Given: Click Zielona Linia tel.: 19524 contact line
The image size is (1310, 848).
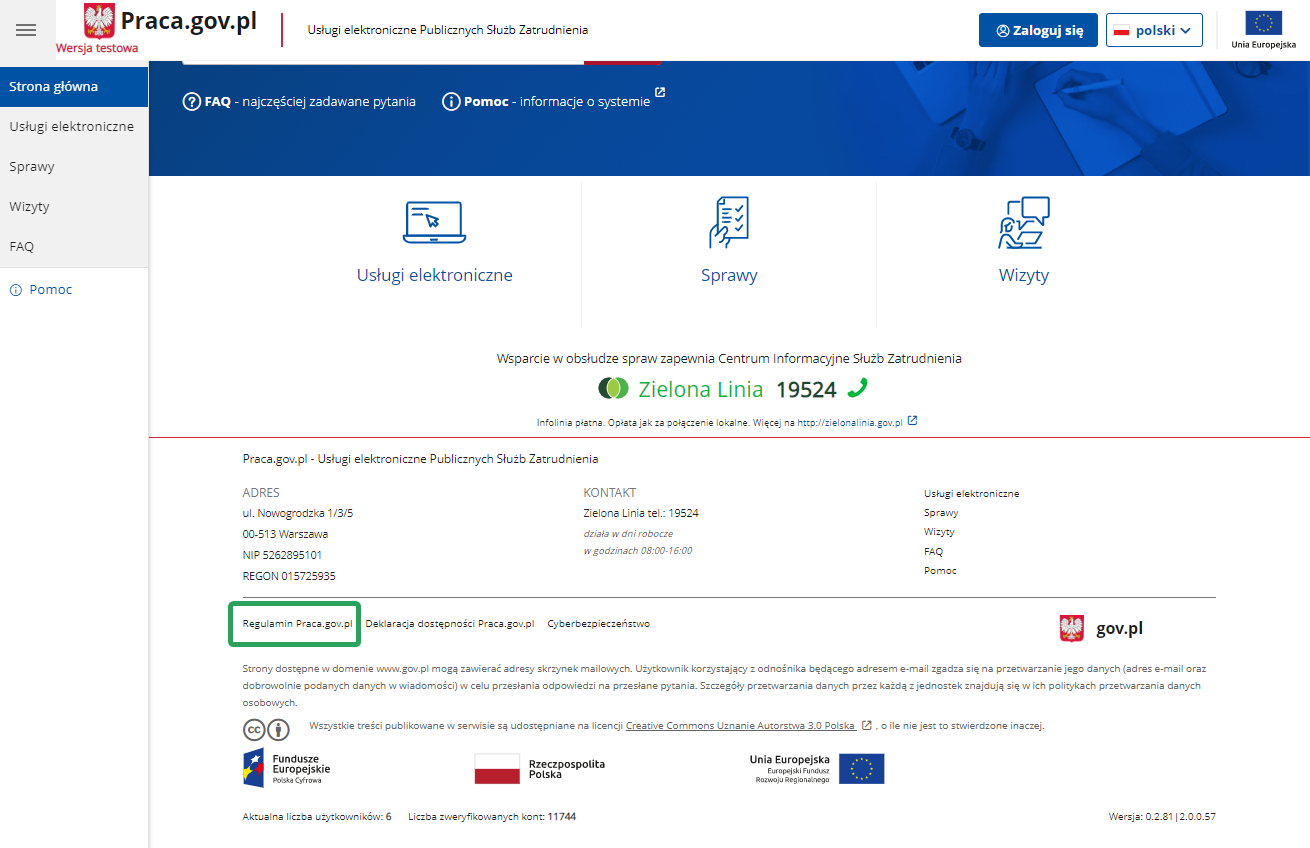Looking at the screenshot, I should pos(641,513).
